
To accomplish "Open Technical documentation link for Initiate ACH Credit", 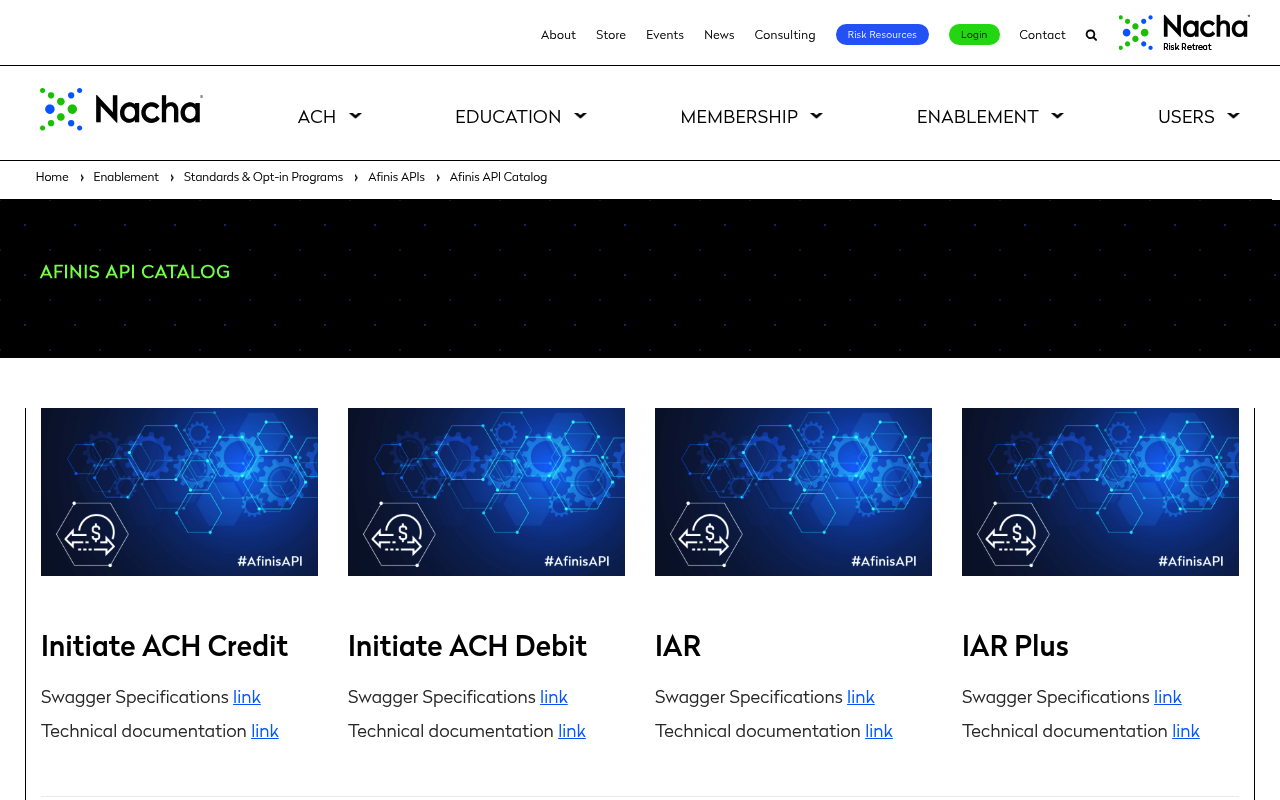I will pyautogui.click(x=265, y=731).
